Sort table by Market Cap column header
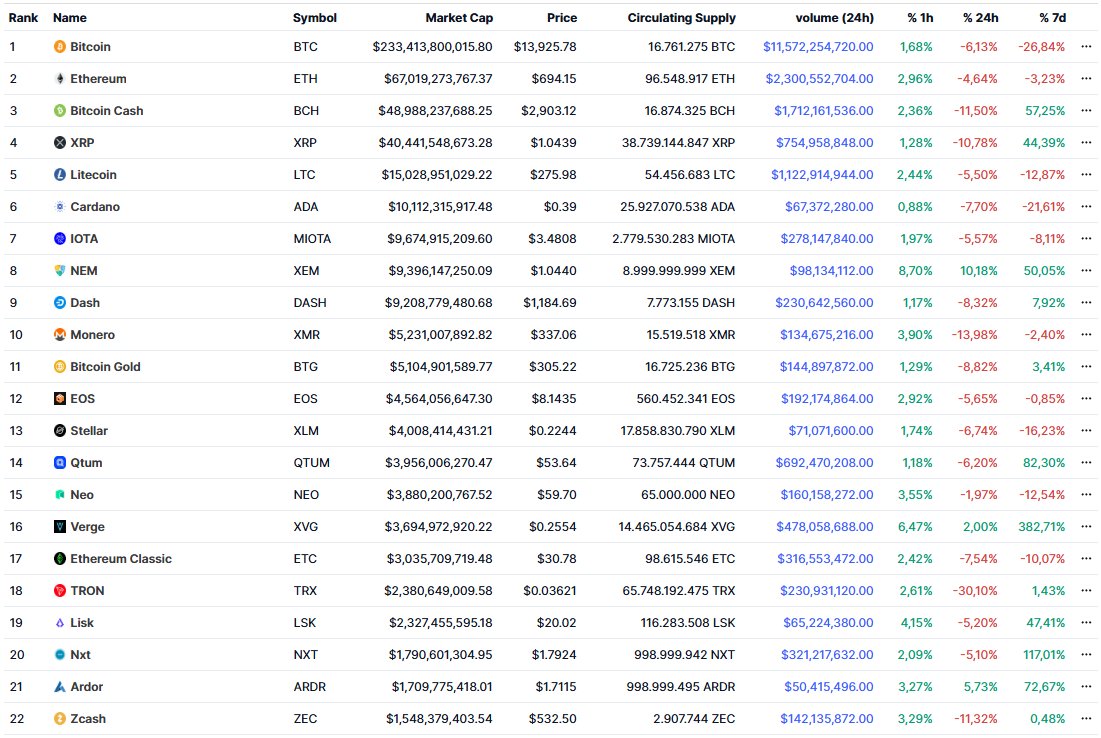 [x=459, y=18]
